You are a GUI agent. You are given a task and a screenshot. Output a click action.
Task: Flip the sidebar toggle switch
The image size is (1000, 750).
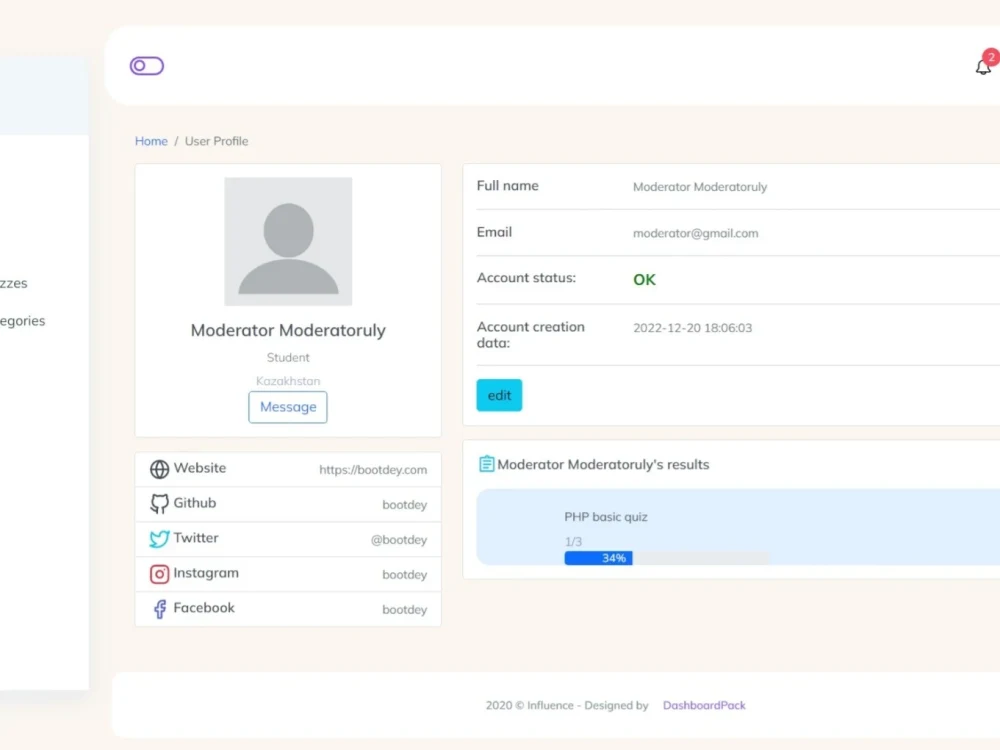(146, 65)
